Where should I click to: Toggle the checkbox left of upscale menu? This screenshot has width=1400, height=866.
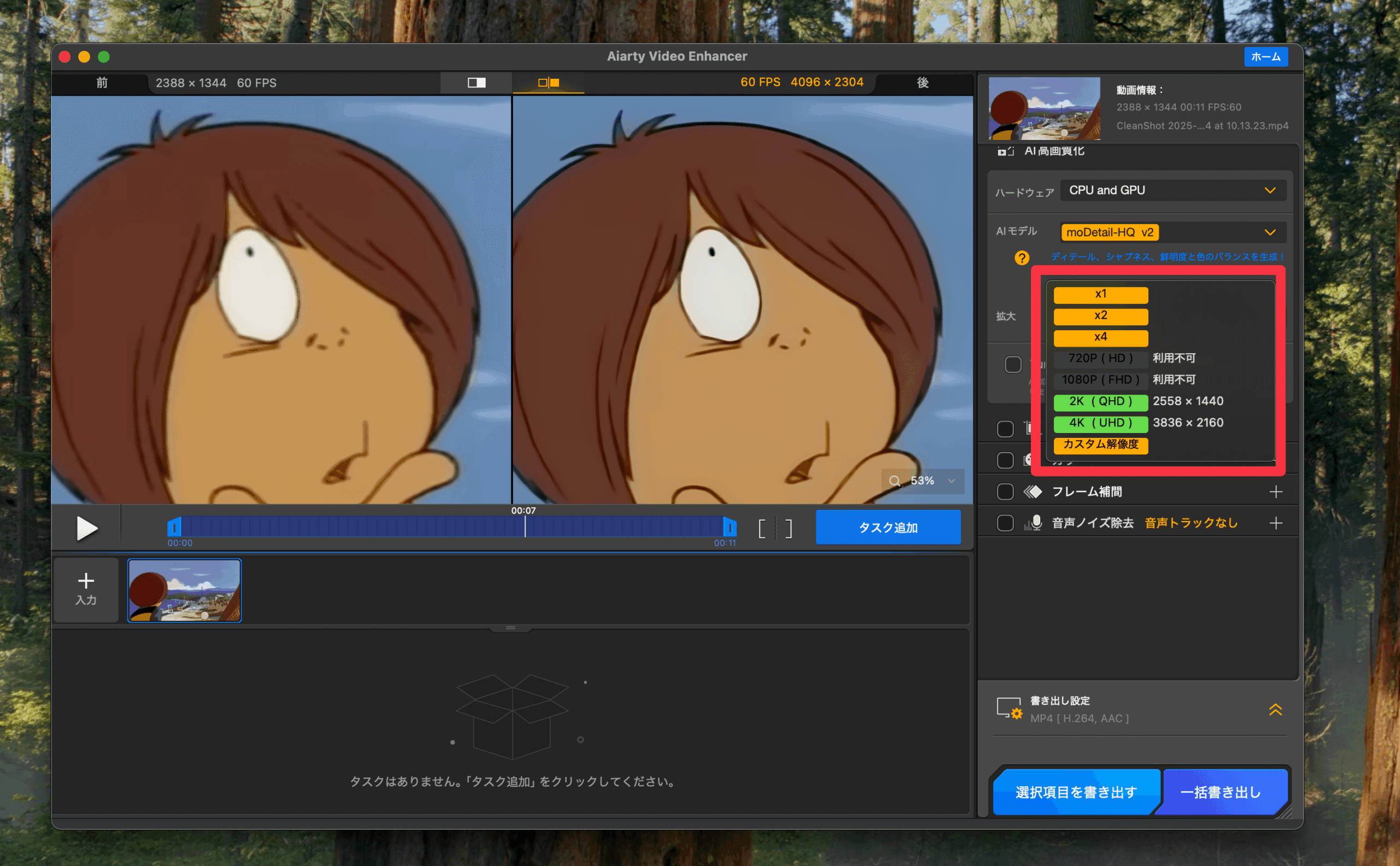point(1013,365)
